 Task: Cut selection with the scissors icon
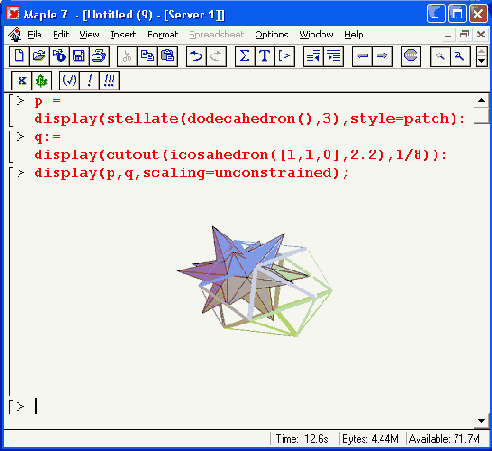click(127, 56)
